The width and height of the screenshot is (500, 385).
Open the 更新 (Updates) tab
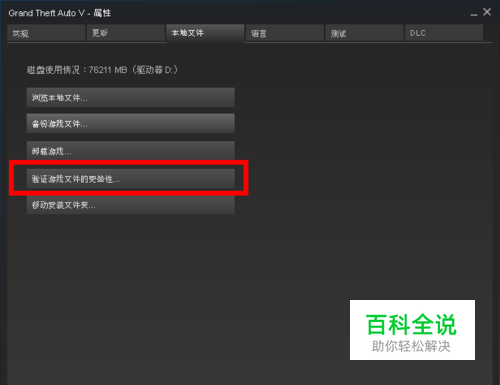[126, 33]
